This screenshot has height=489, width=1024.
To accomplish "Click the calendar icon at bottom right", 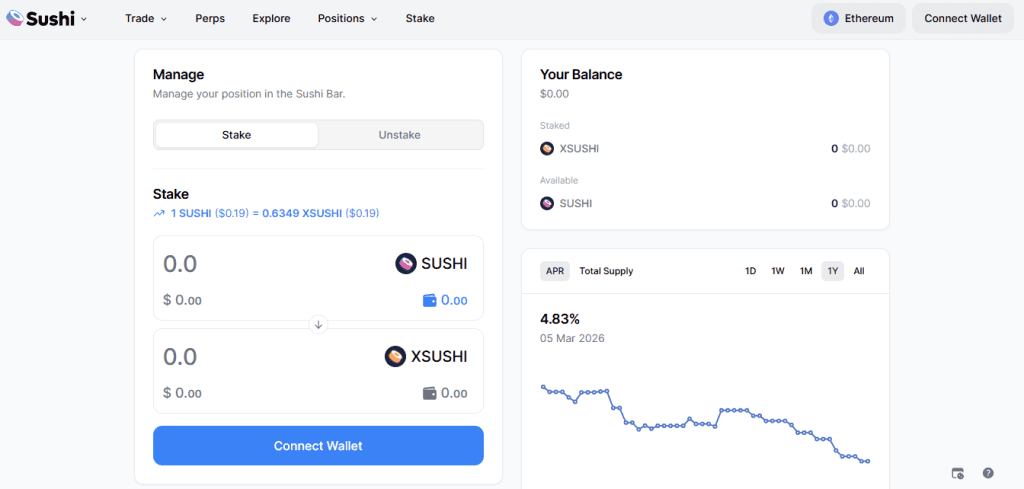I will click(958, 473).
